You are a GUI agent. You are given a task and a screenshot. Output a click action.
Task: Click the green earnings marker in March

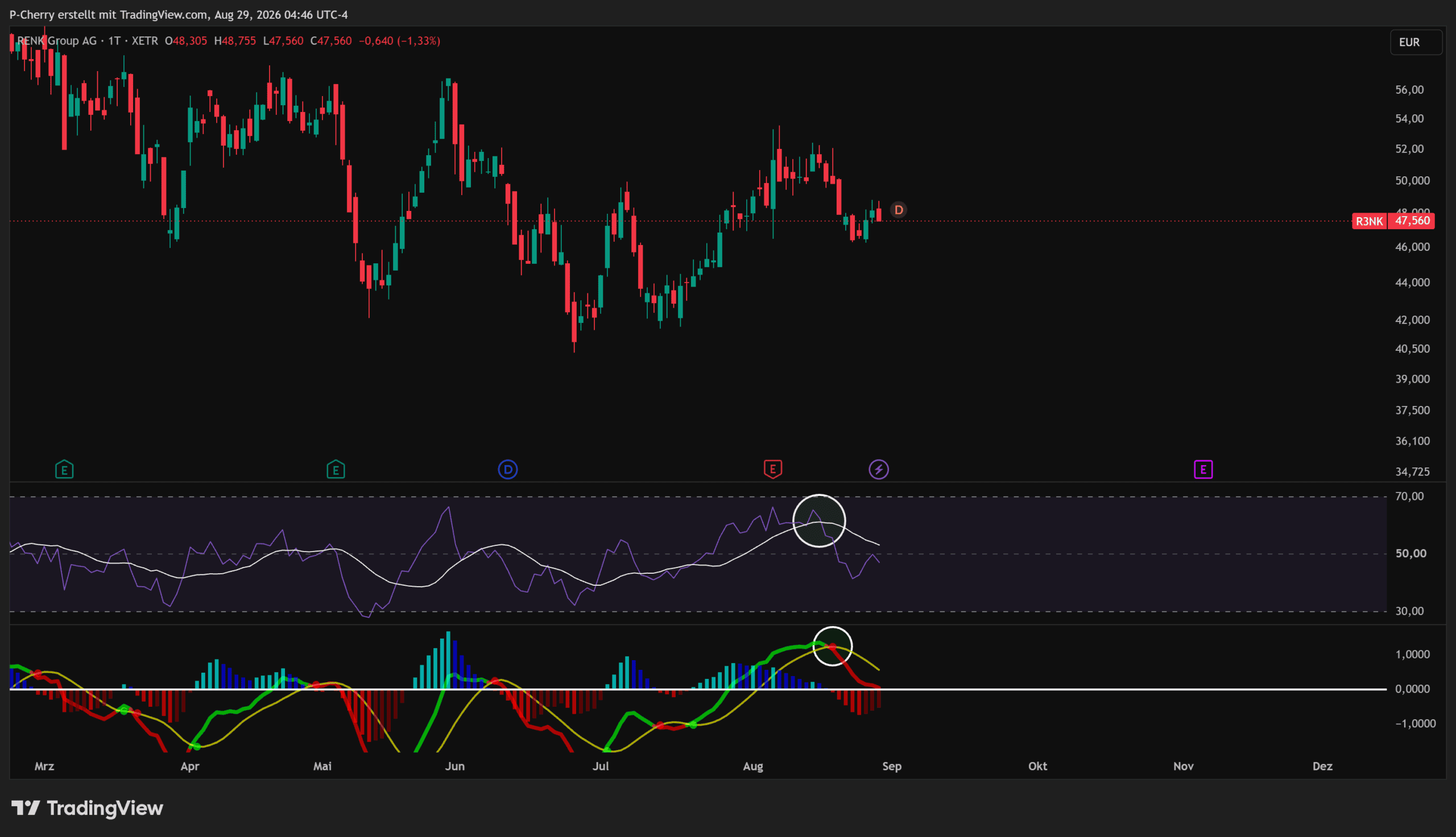pyautogui.click(x=64, y=470)
